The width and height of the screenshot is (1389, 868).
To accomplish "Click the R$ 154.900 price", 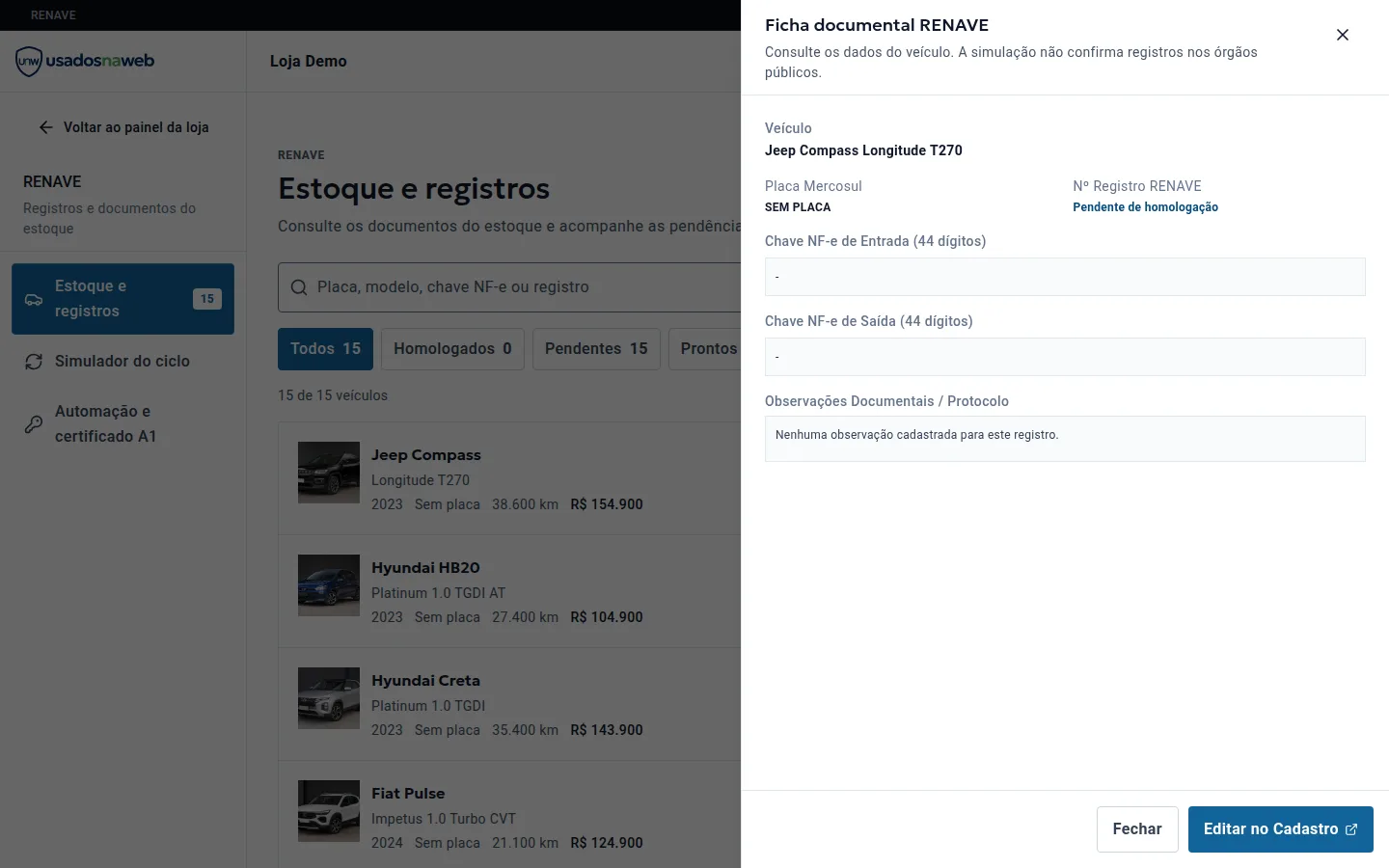I will [x=607, y=504].
